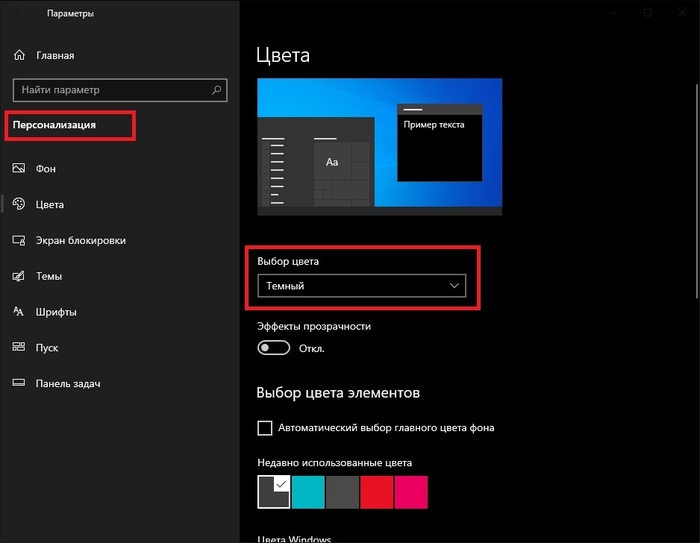
Task: Click the Выбор цвета элементов heading
Action: (338, 393)
